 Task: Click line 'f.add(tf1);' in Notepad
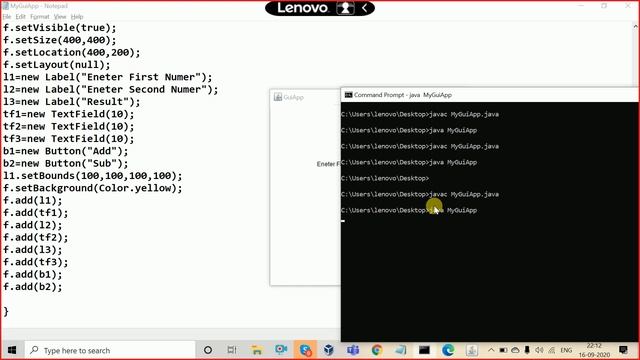[x=36, y=213]
